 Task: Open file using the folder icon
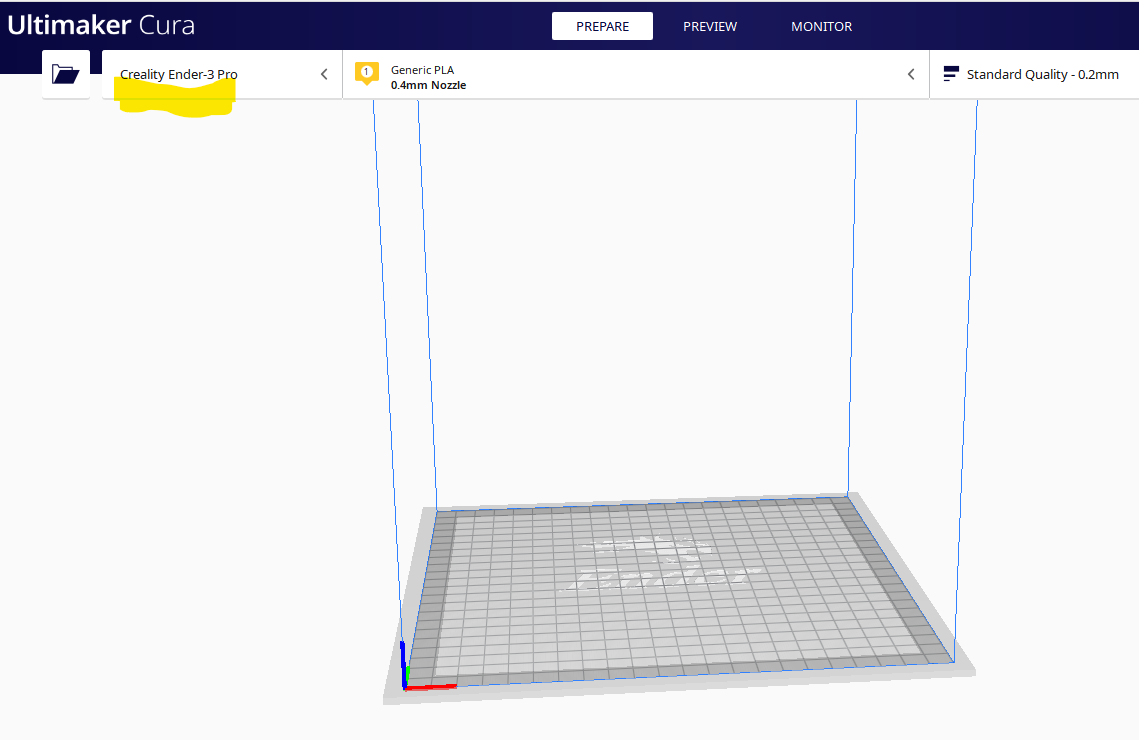65,74
